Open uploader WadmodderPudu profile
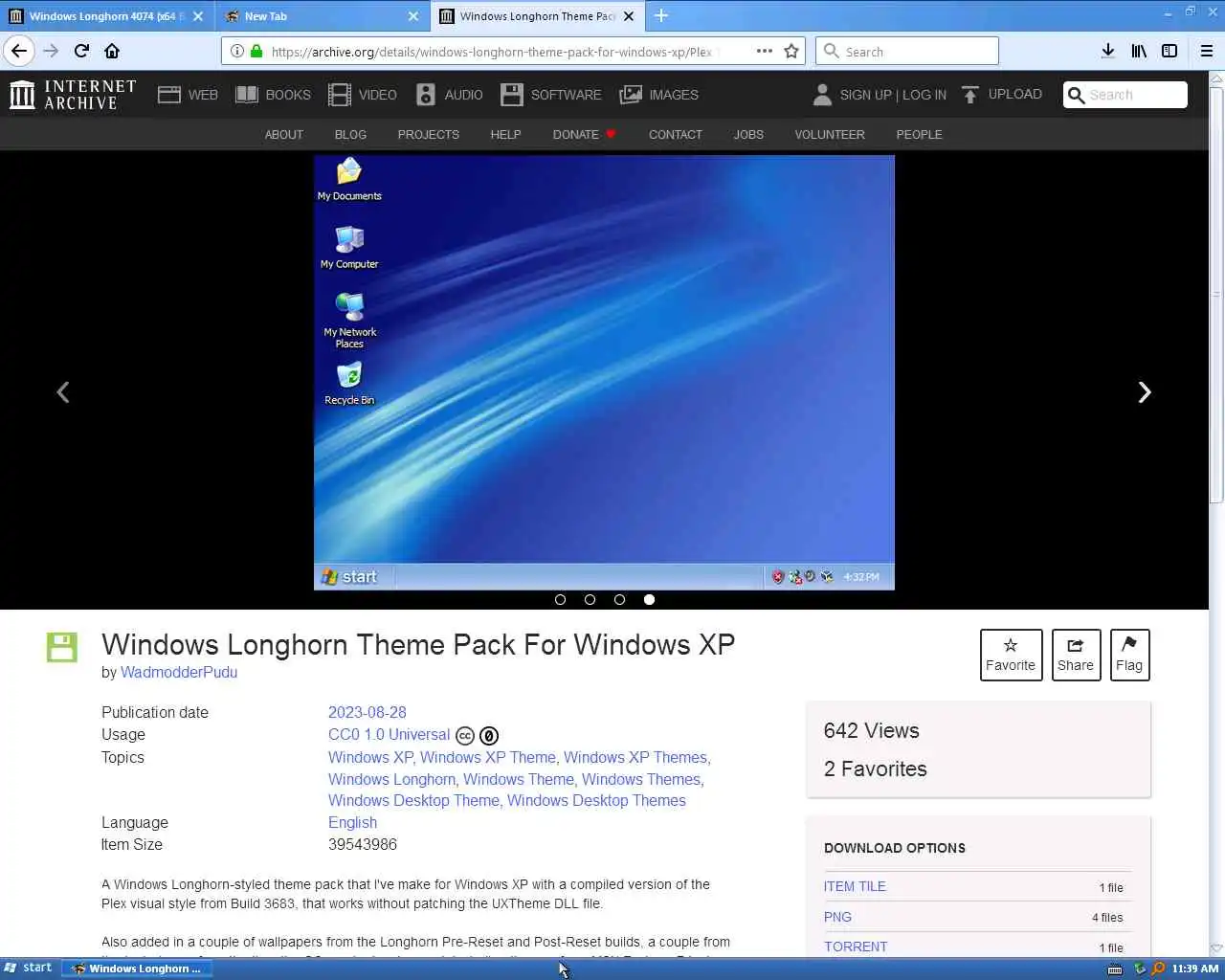Screen dimensions: 1225x980 (179, 672)
